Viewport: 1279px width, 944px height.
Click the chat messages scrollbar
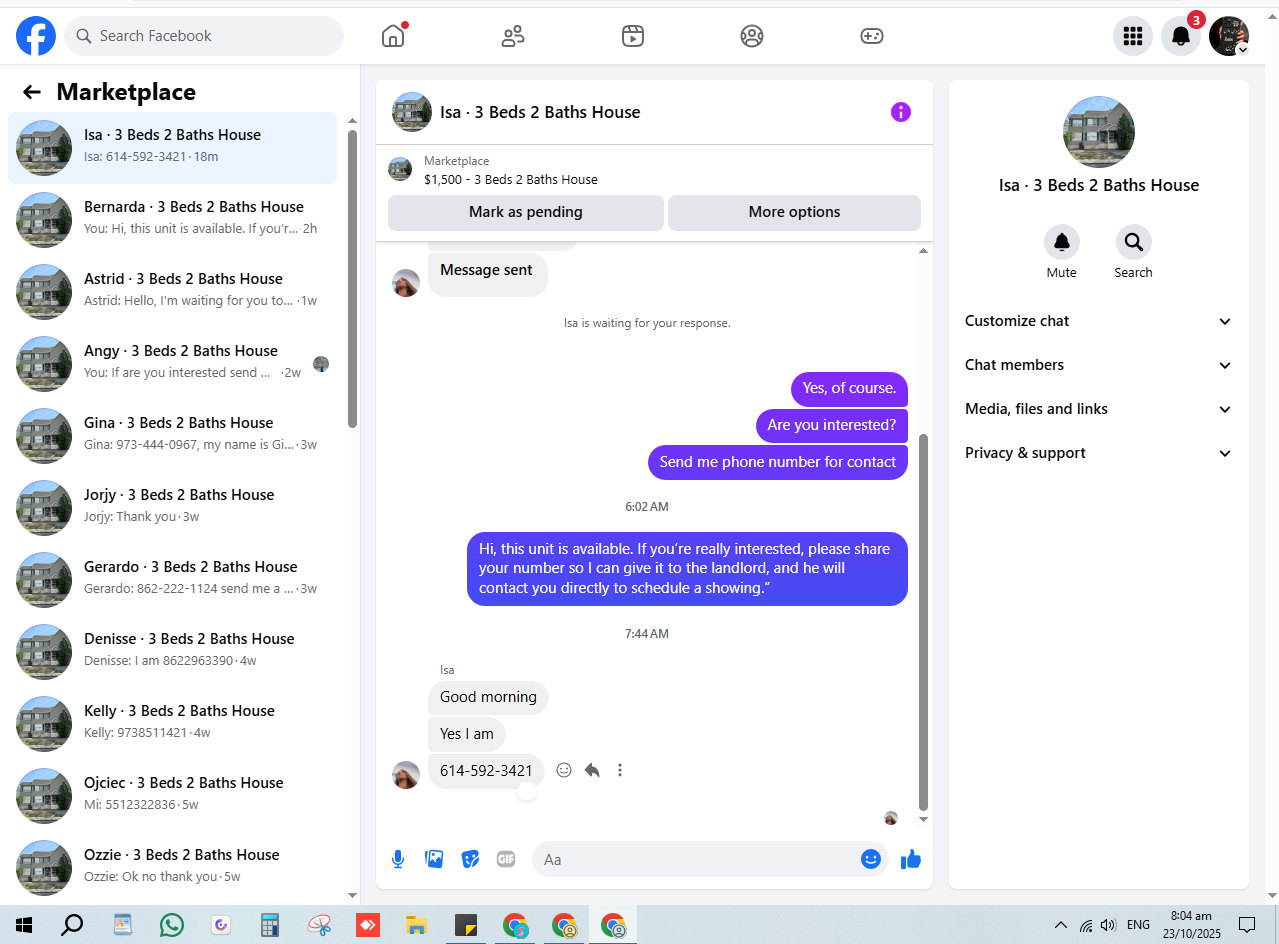[x=923, y=622]
